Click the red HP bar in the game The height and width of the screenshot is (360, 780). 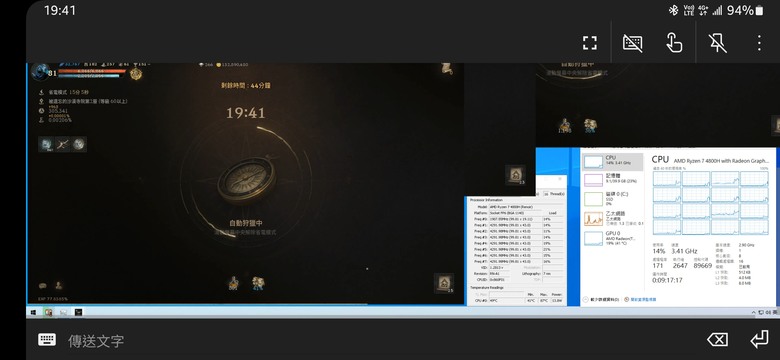click(x=92, y=71)
